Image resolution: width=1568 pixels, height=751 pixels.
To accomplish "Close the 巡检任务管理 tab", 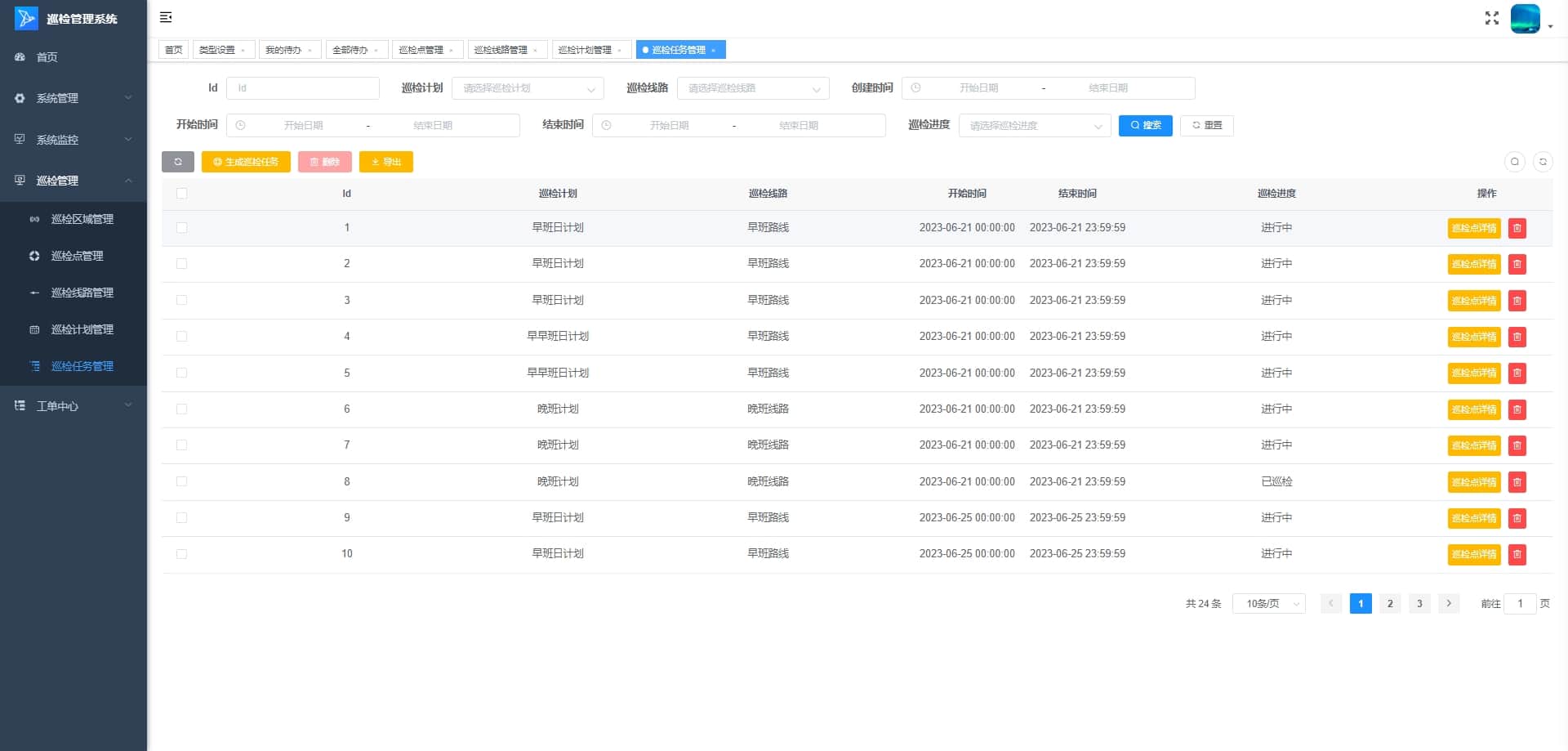I will click(x=713, y=51).
